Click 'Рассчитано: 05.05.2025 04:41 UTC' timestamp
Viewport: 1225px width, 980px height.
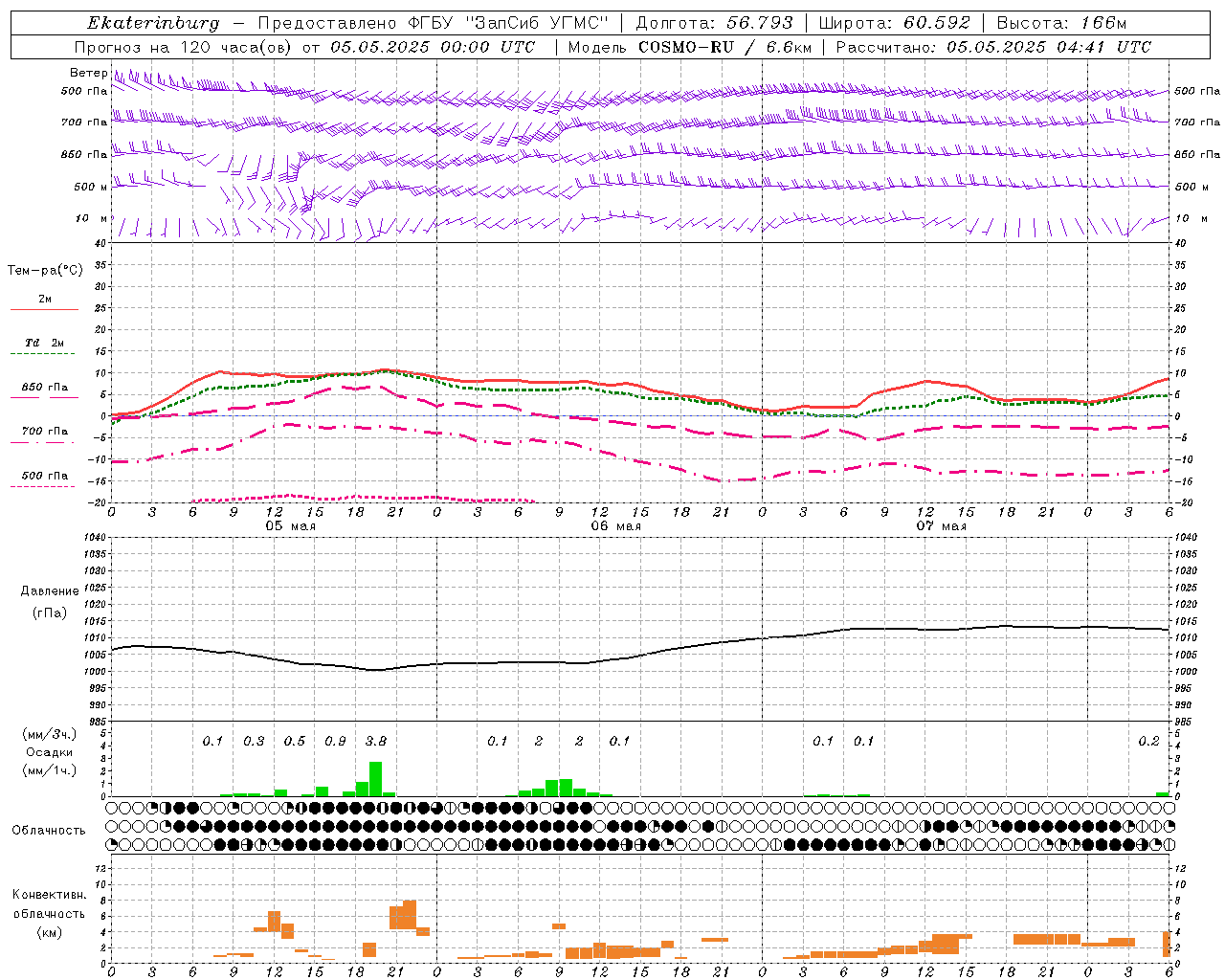pyautogui.click(x=993, y=47)
